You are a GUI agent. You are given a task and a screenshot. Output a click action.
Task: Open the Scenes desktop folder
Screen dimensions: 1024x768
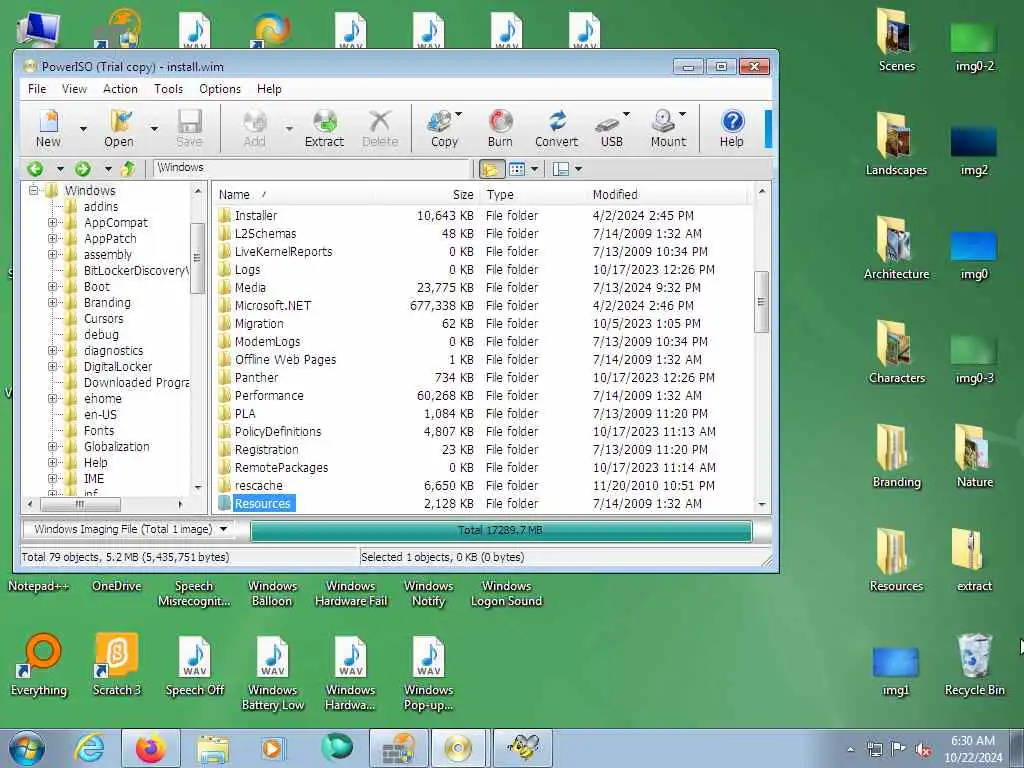[896, 39]
